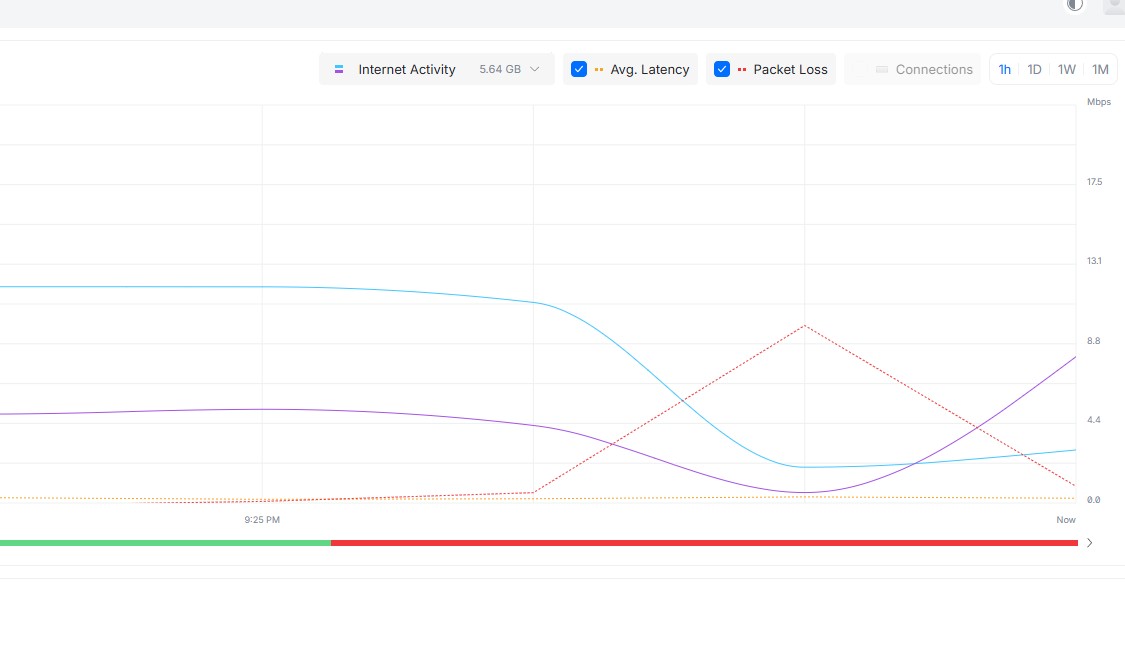Click the 5.64 GB usage total

coord(499,70)
